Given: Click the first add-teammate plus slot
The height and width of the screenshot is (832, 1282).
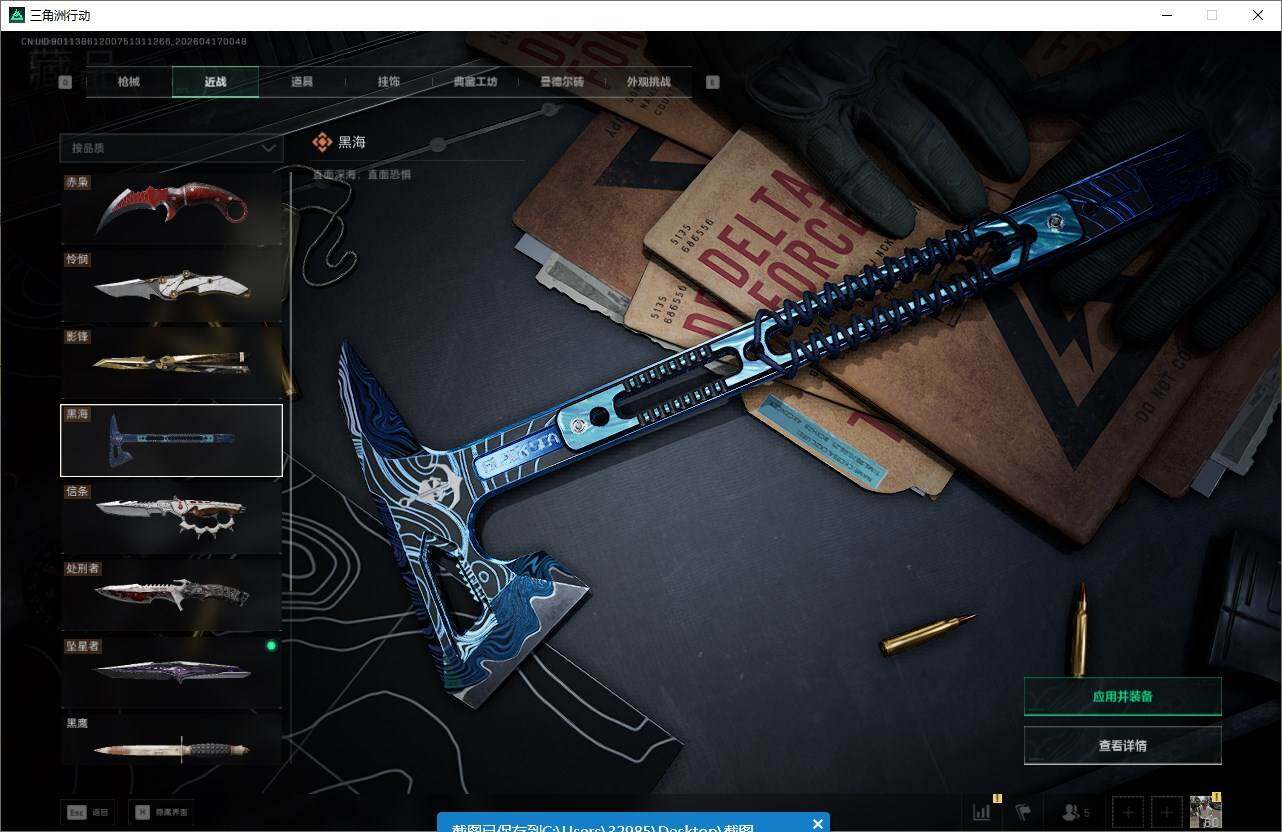Looking at the screenshot, I should [1128, 812].
